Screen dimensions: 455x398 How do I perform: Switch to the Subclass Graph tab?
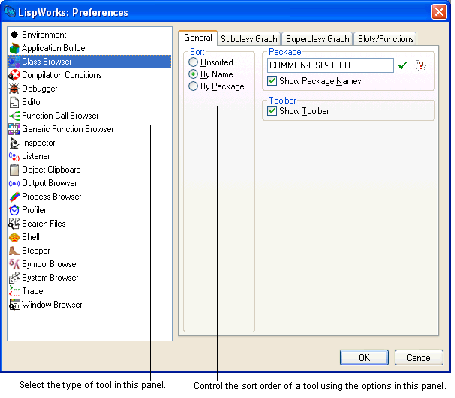[249, 39]
